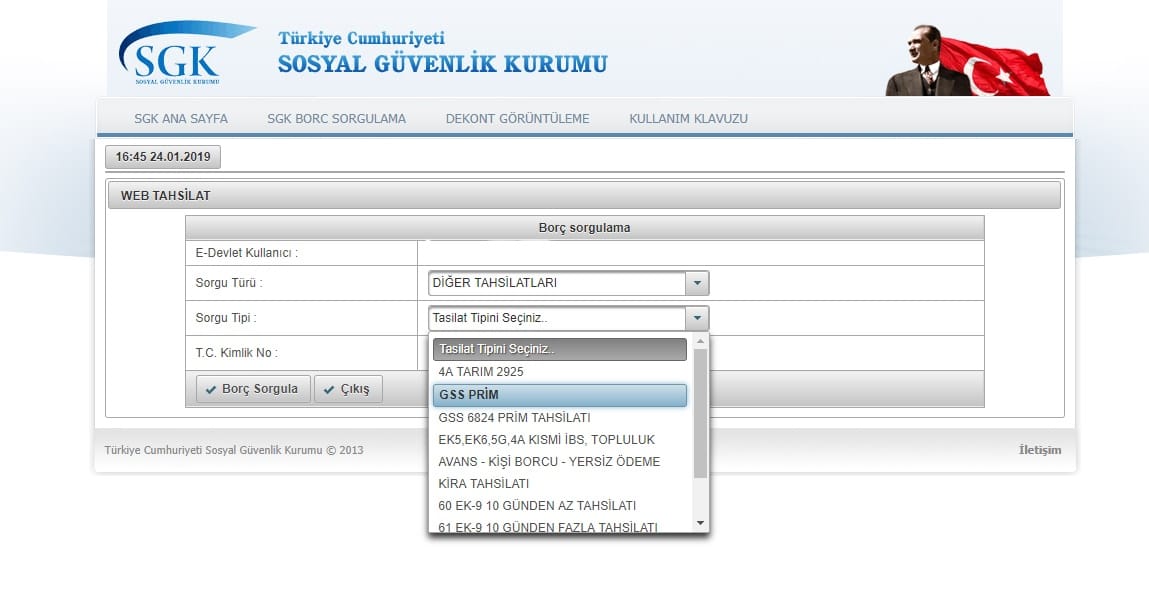The image size is (1149, 596).
Task: Choose KİRA TAHSİLATI from dropdown list
Action: pyautogui.click(x=483, y=483)
